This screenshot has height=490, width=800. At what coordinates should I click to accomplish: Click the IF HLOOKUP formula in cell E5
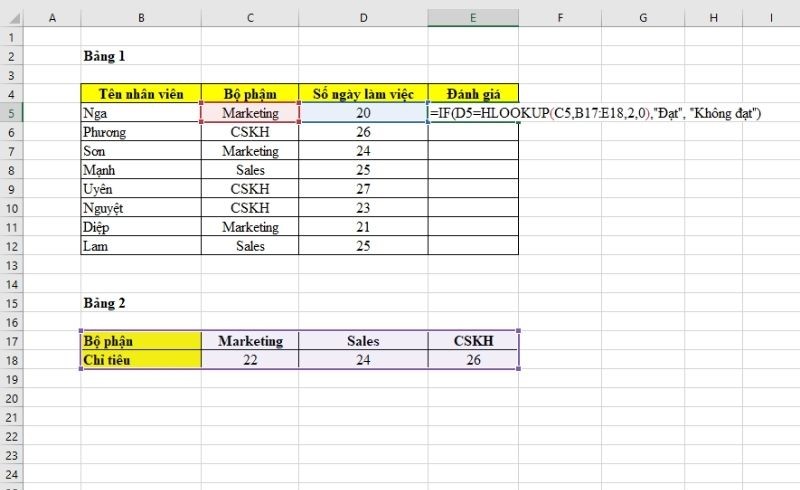595,114
